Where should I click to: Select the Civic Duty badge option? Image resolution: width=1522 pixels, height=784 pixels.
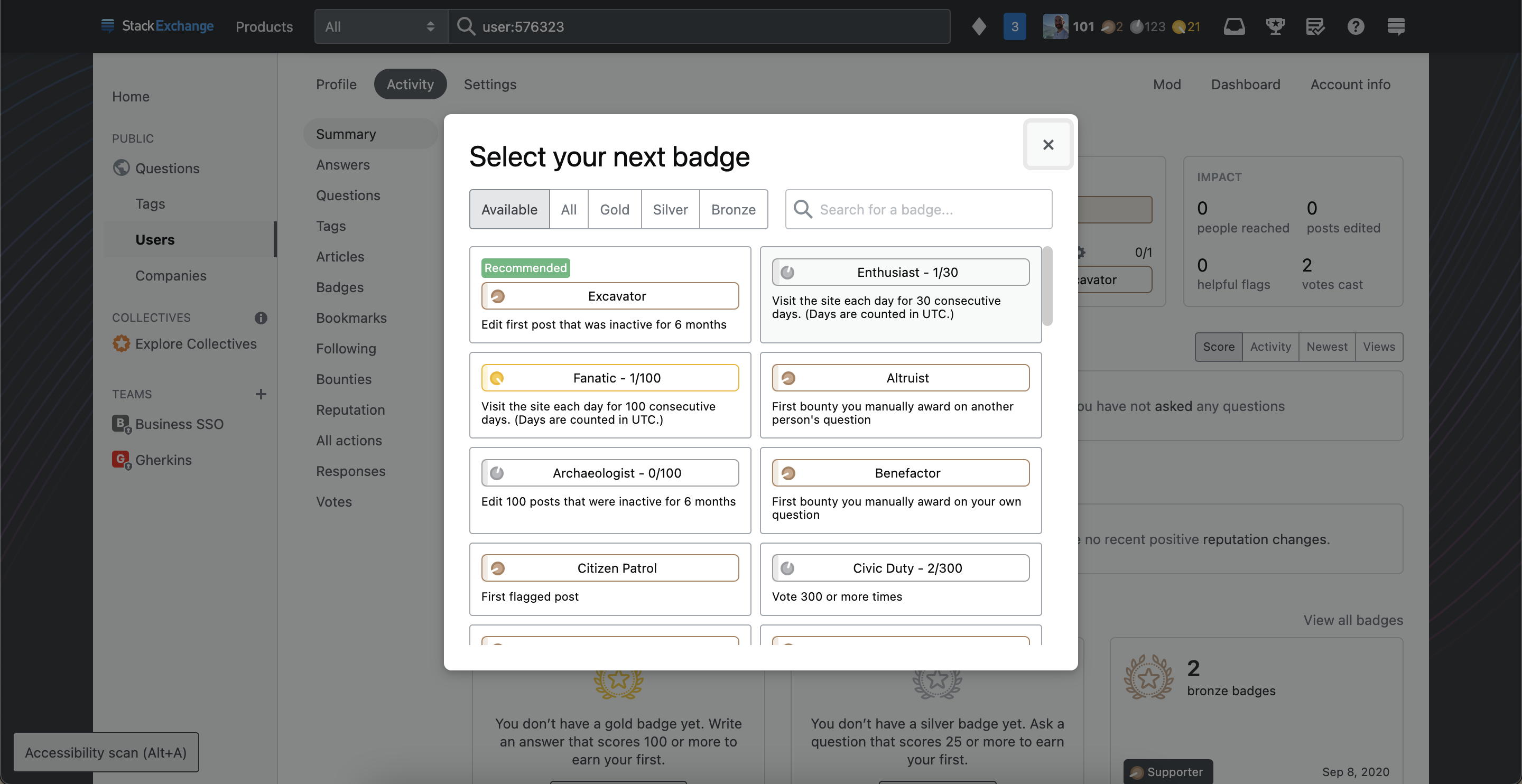pos(906,567)
